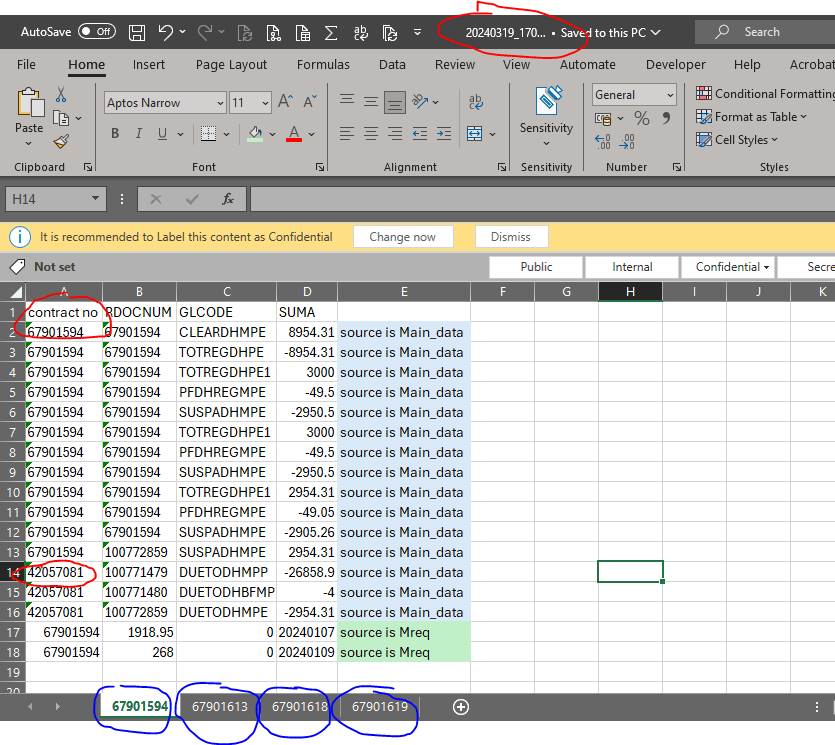
Task: Click the Select All corner triangle
Action: click(x=14, y=291)
